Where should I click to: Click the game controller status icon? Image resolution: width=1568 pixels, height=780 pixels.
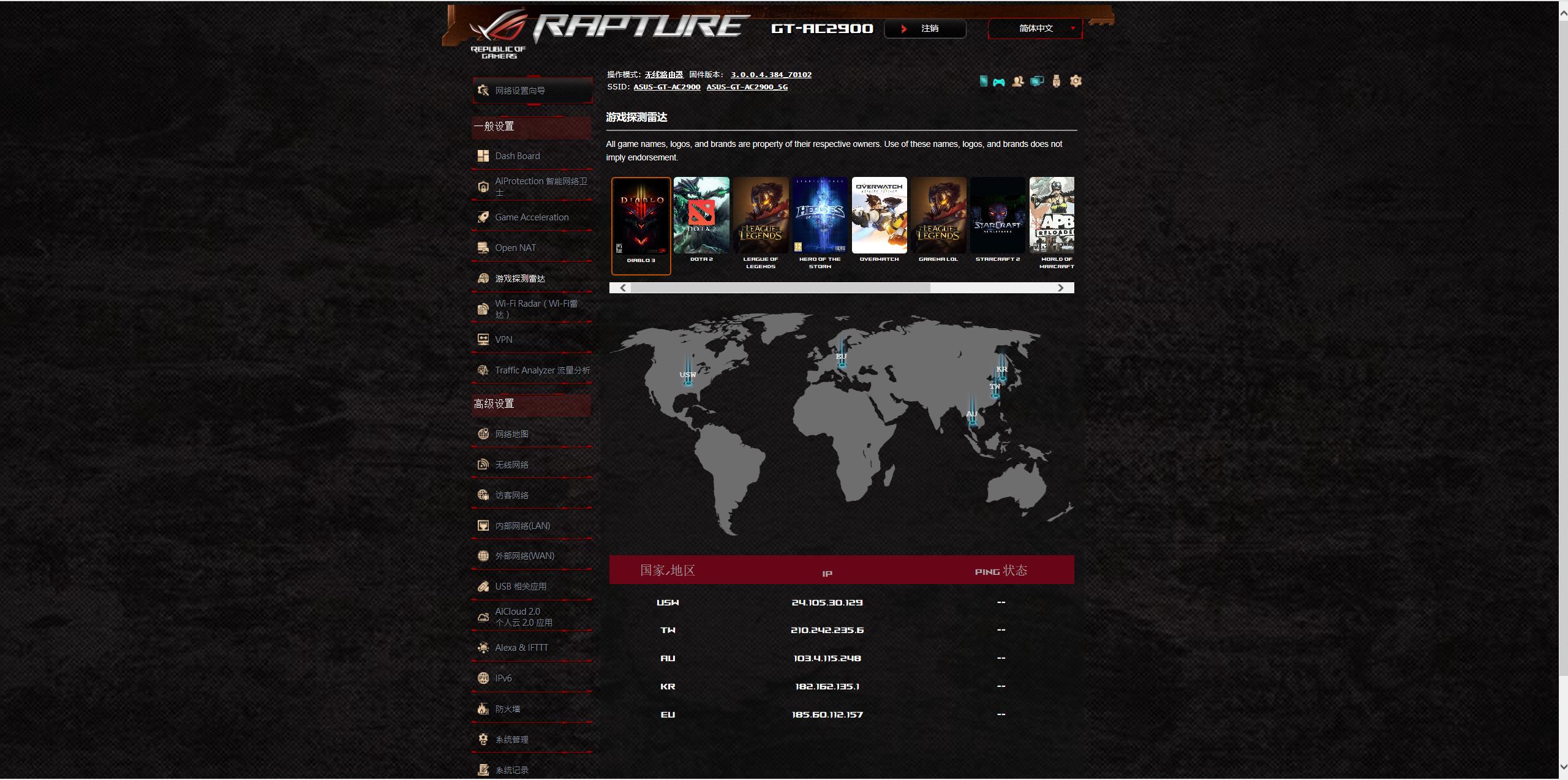click(x=999, y=81)
